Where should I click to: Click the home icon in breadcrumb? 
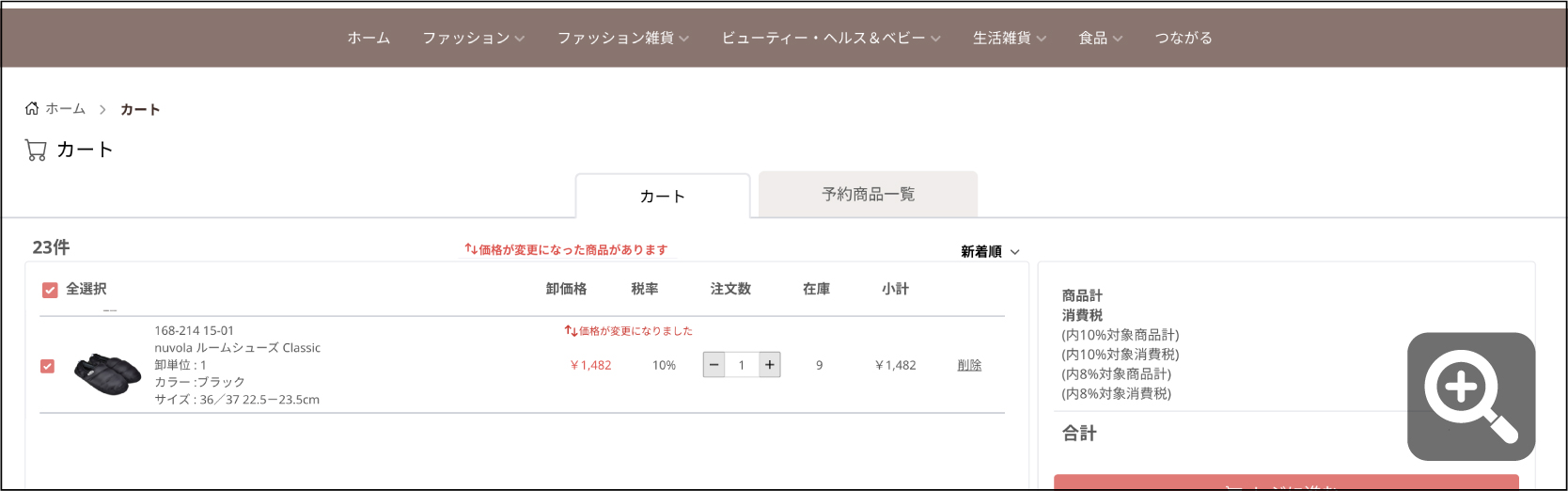click(32, 108)
